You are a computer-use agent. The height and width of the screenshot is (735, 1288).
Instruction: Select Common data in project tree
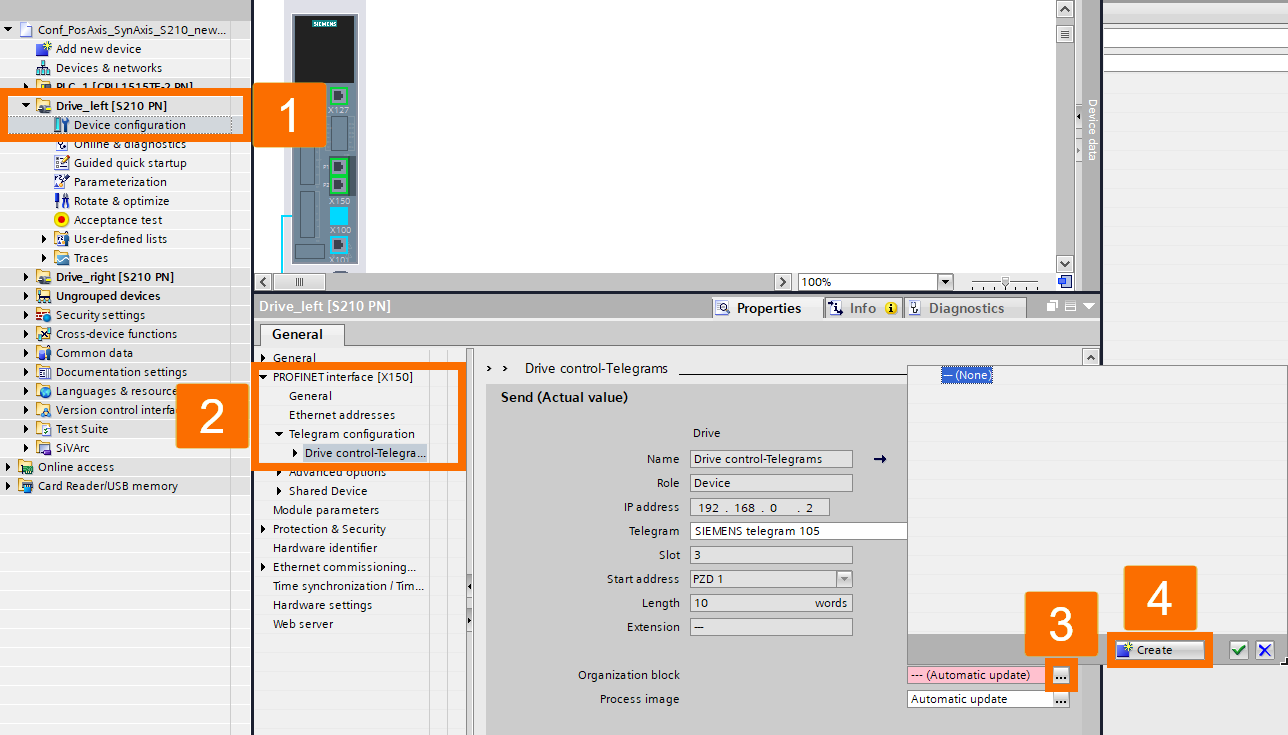[x=94, y=353]
